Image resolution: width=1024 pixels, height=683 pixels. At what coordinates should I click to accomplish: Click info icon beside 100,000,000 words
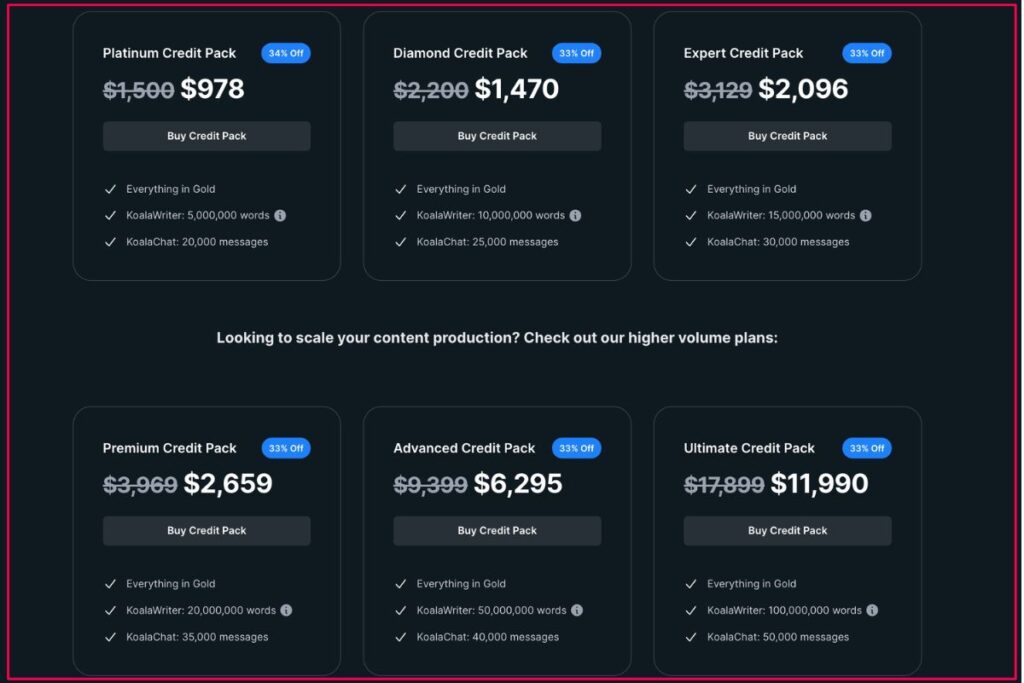point(872,610)
